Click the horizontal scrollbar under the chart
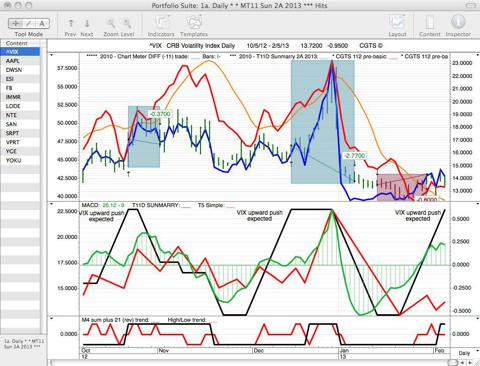Viewport: 480px width, 366px height. click(x=250, y=363)
